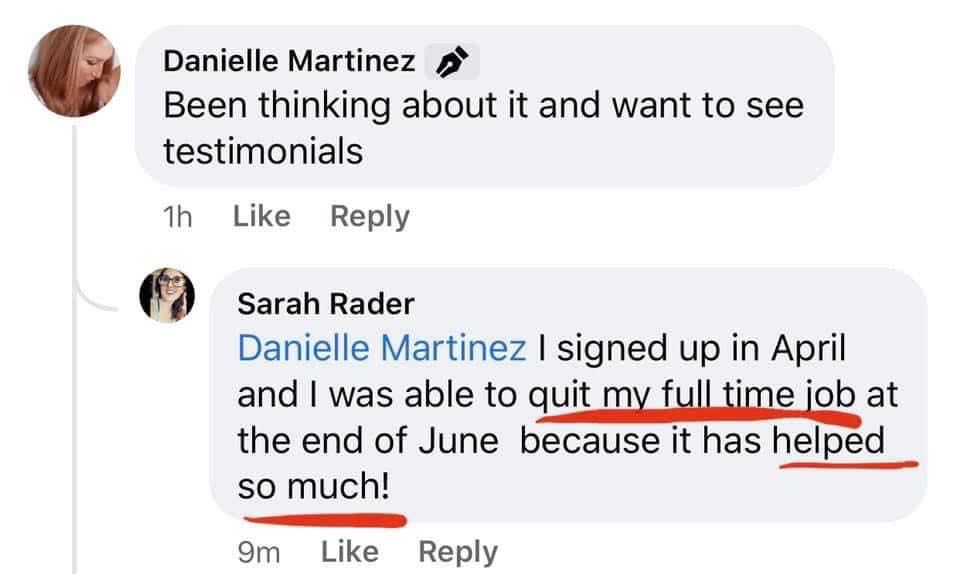Click the word 'June' in the reply
This screenshot has height=574, width=960.
click(x=459, y=441)
